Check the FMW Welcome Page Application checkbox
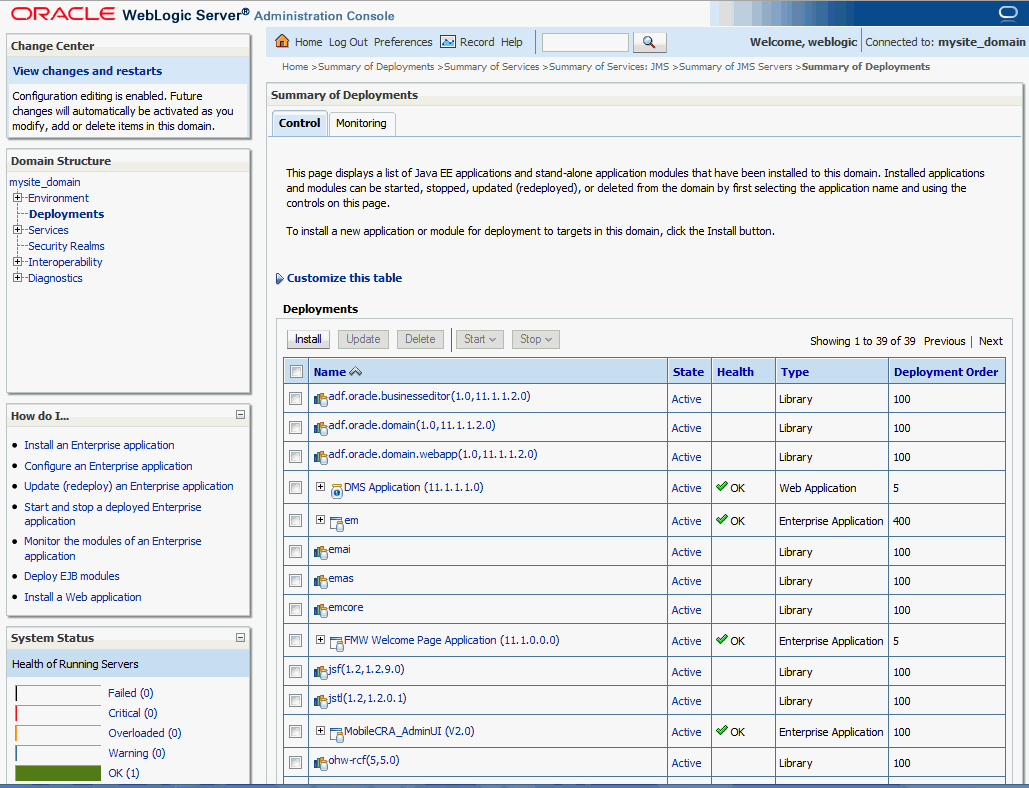 click(x=295, y=640)
